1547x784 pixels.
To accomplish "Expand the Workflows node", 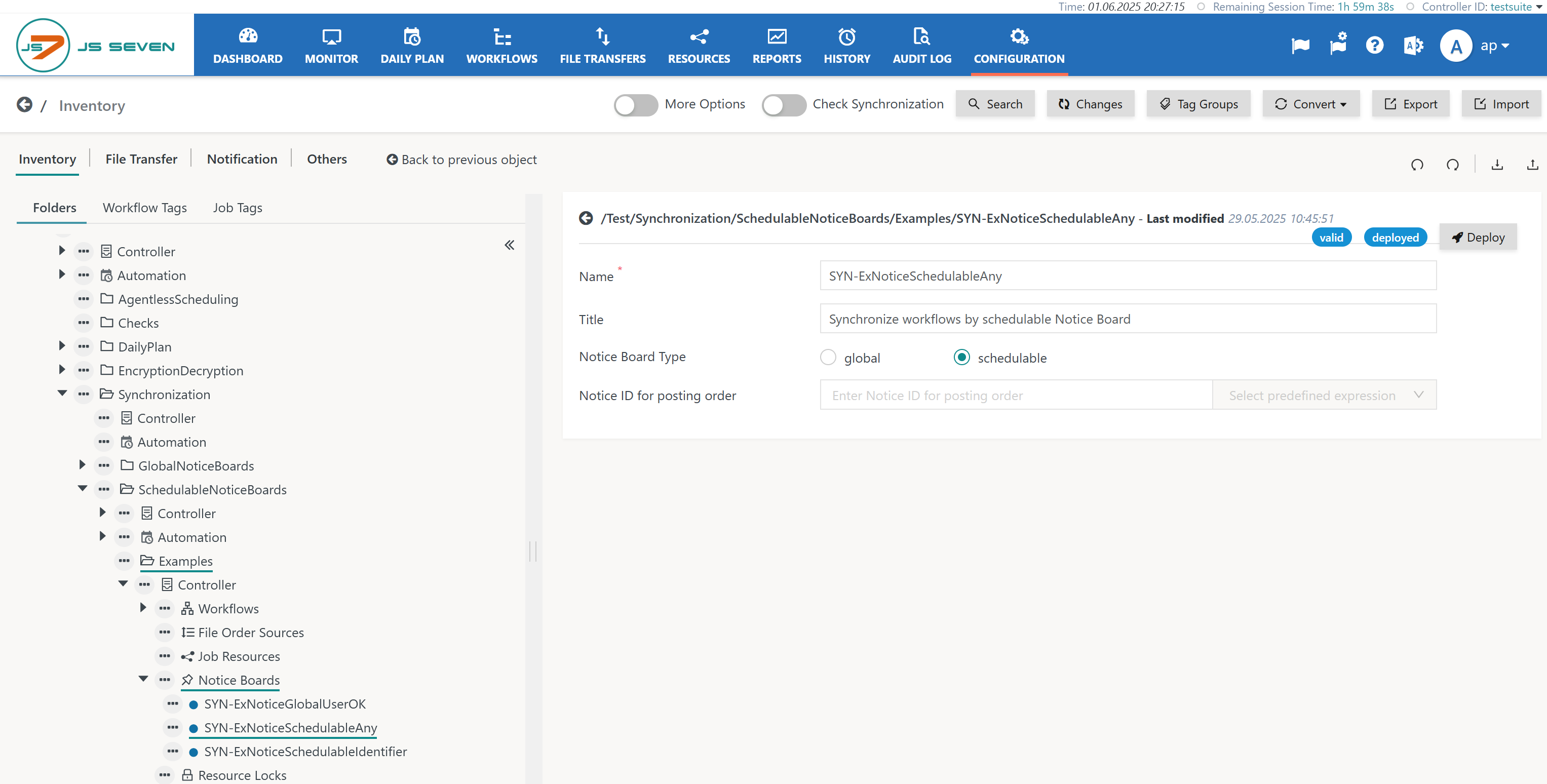I will [143, 608].
